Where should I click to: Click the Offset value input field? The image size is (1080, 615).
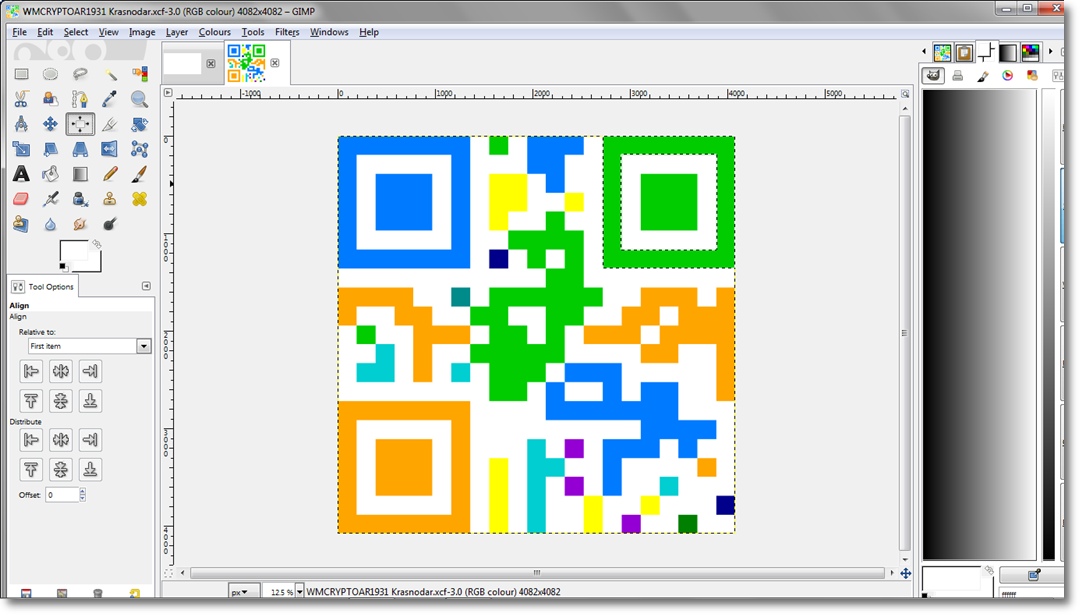62,494
